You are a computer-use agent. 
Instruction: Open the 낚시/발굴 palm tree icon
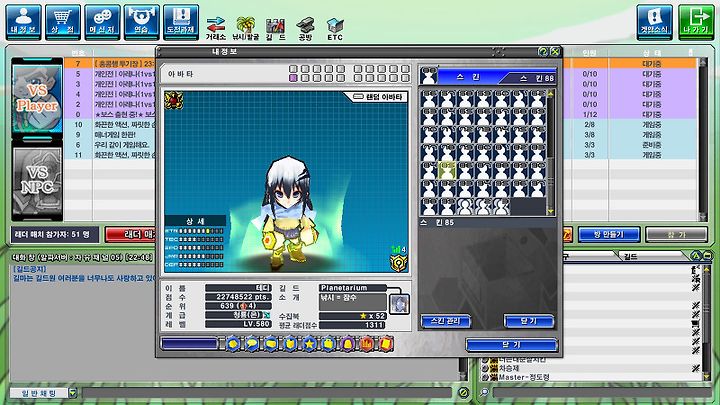click(x=246, y=28)
